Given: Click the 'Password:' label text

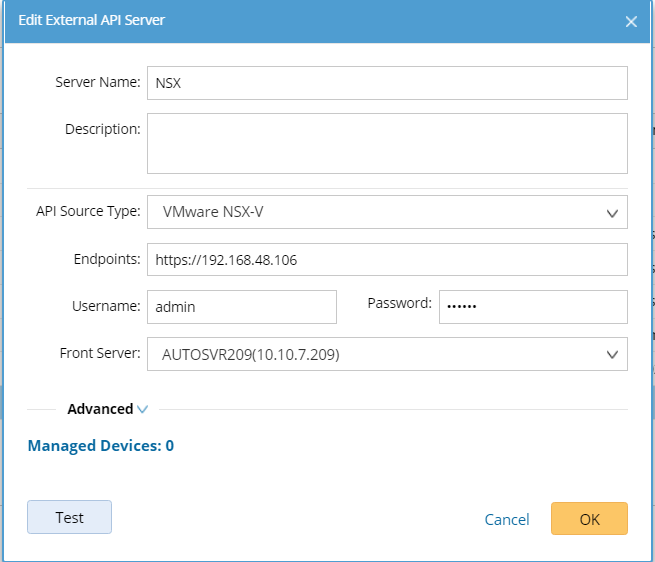Looking at the screenshot, I should pyautogui.click(x=400, y=303).
